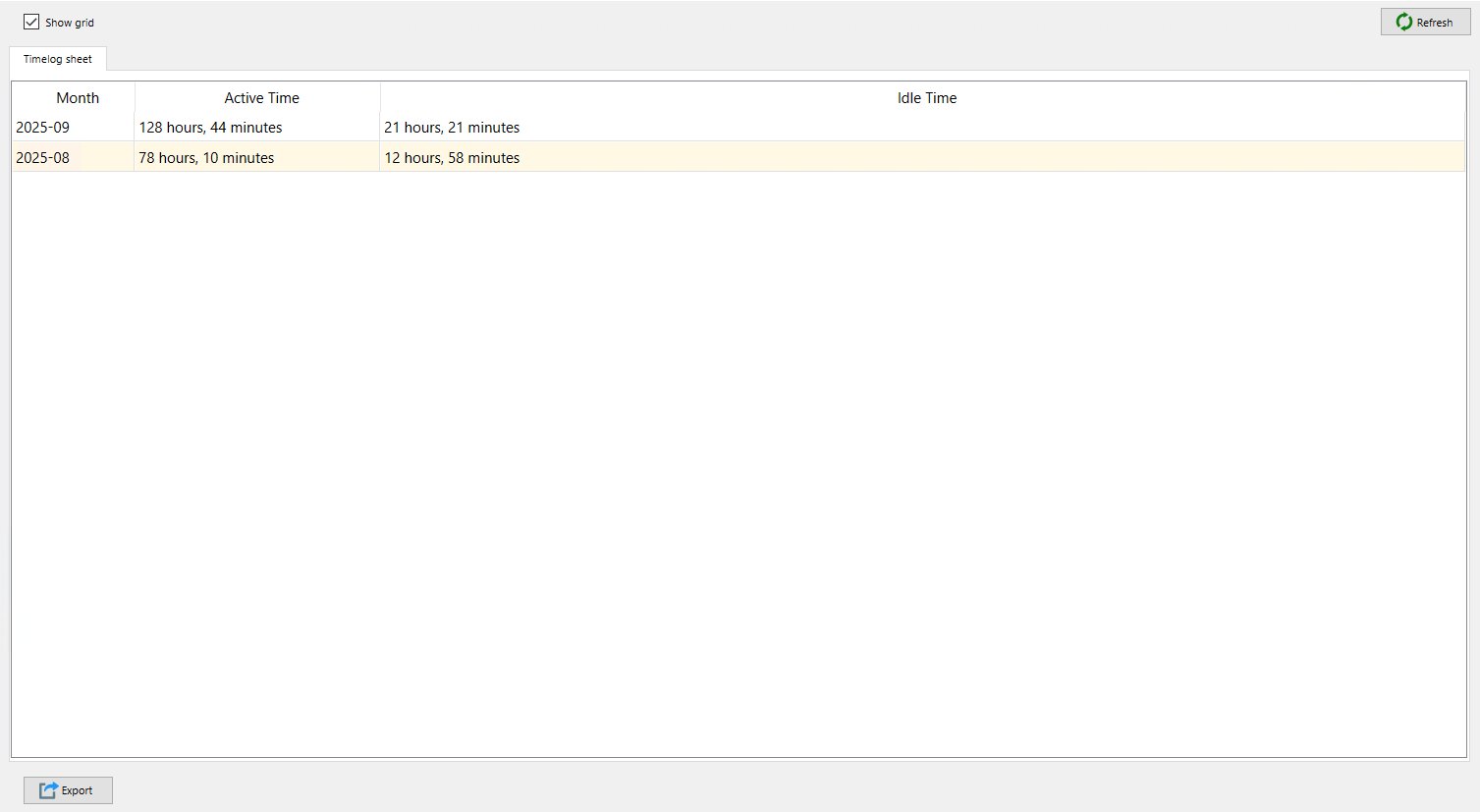Select the 2025-08 month cell

click(x=43, y=158)
